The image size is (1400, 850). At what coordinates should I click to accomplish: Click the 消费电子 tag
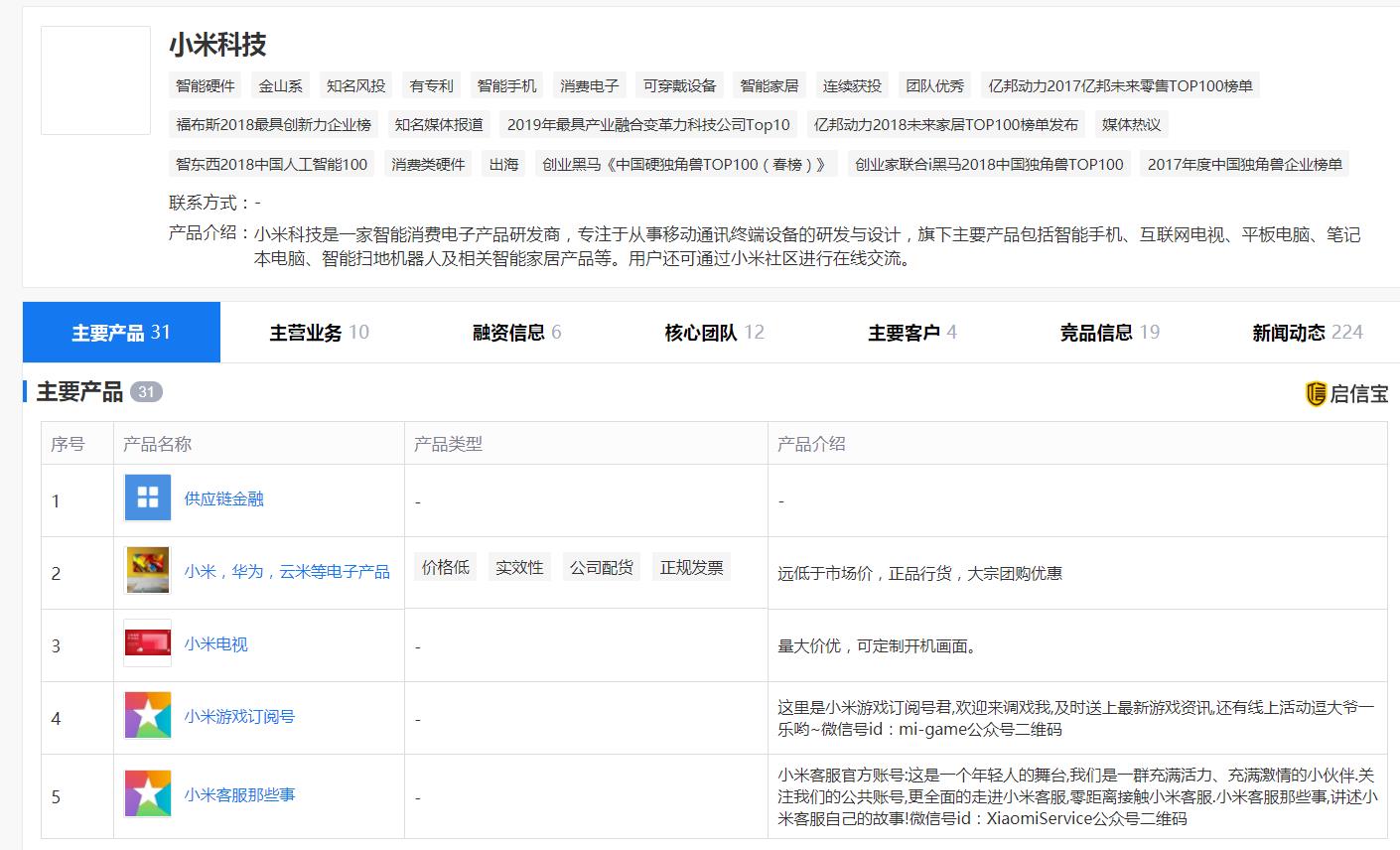pyautogui.click(x=590, y=85)
